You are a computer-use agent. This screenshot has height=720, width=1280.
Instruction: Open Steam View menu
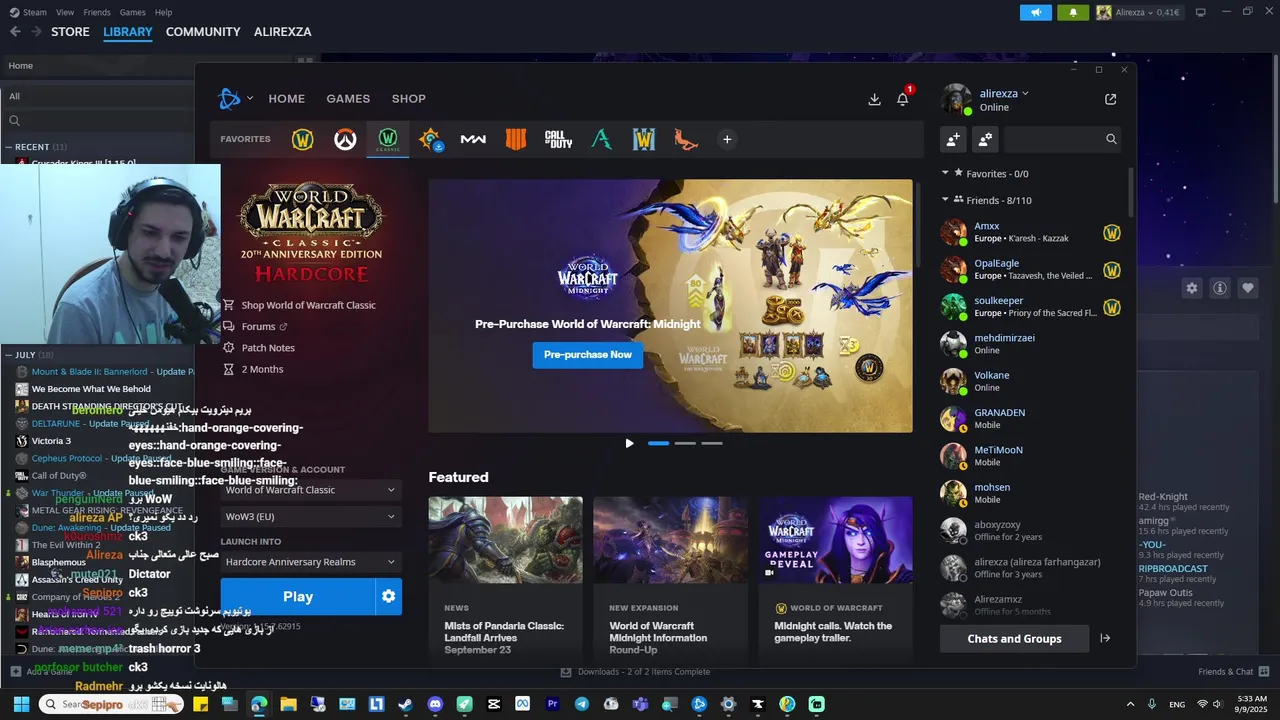pos(65,12)
